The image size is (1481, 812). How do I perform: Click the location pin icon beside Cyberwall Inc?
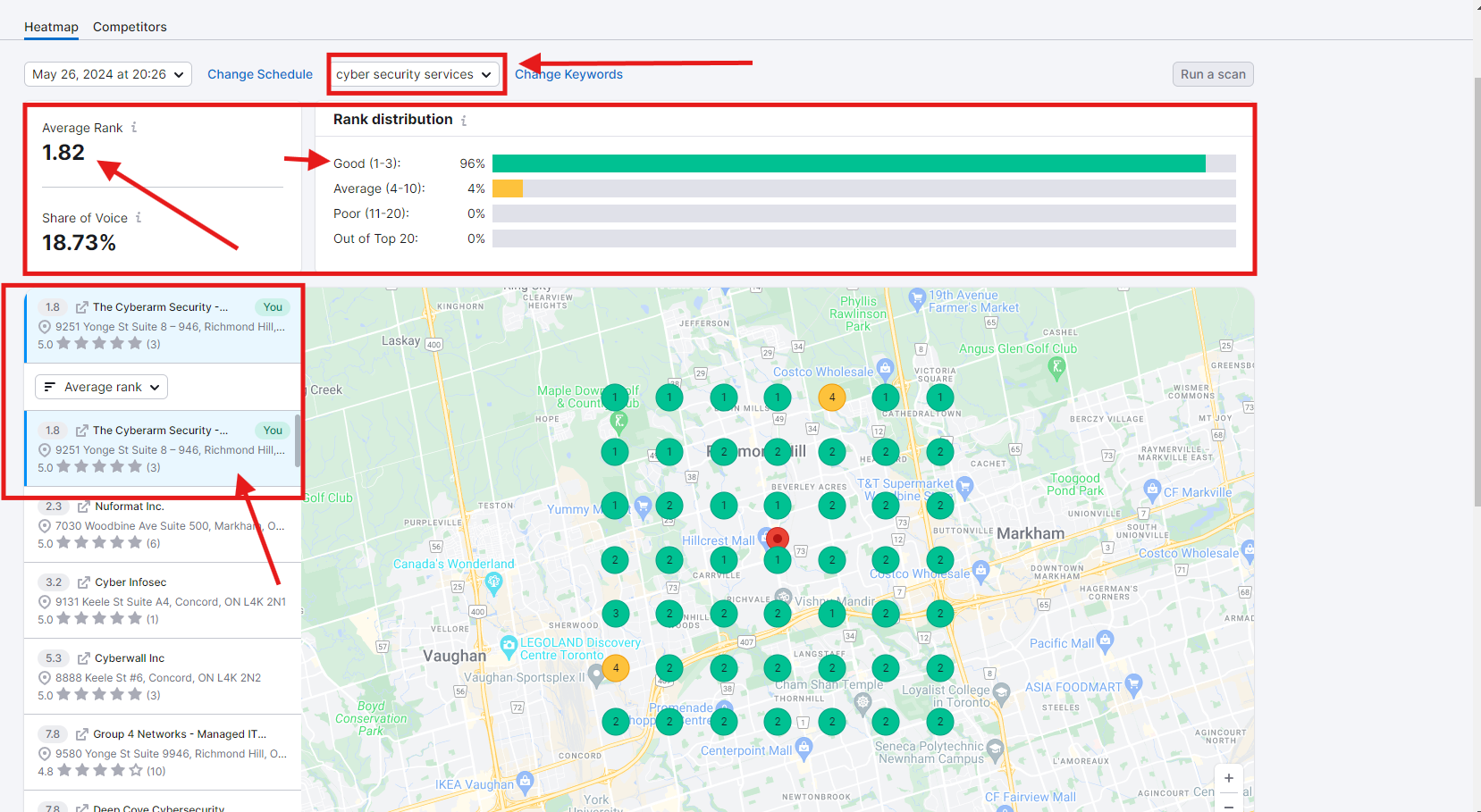45,677
